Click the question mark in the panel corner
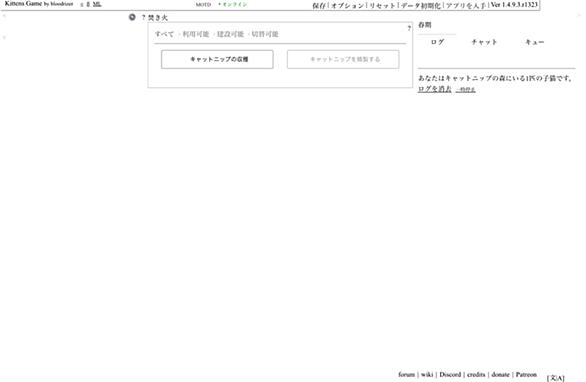 click(x=409, y=28)
